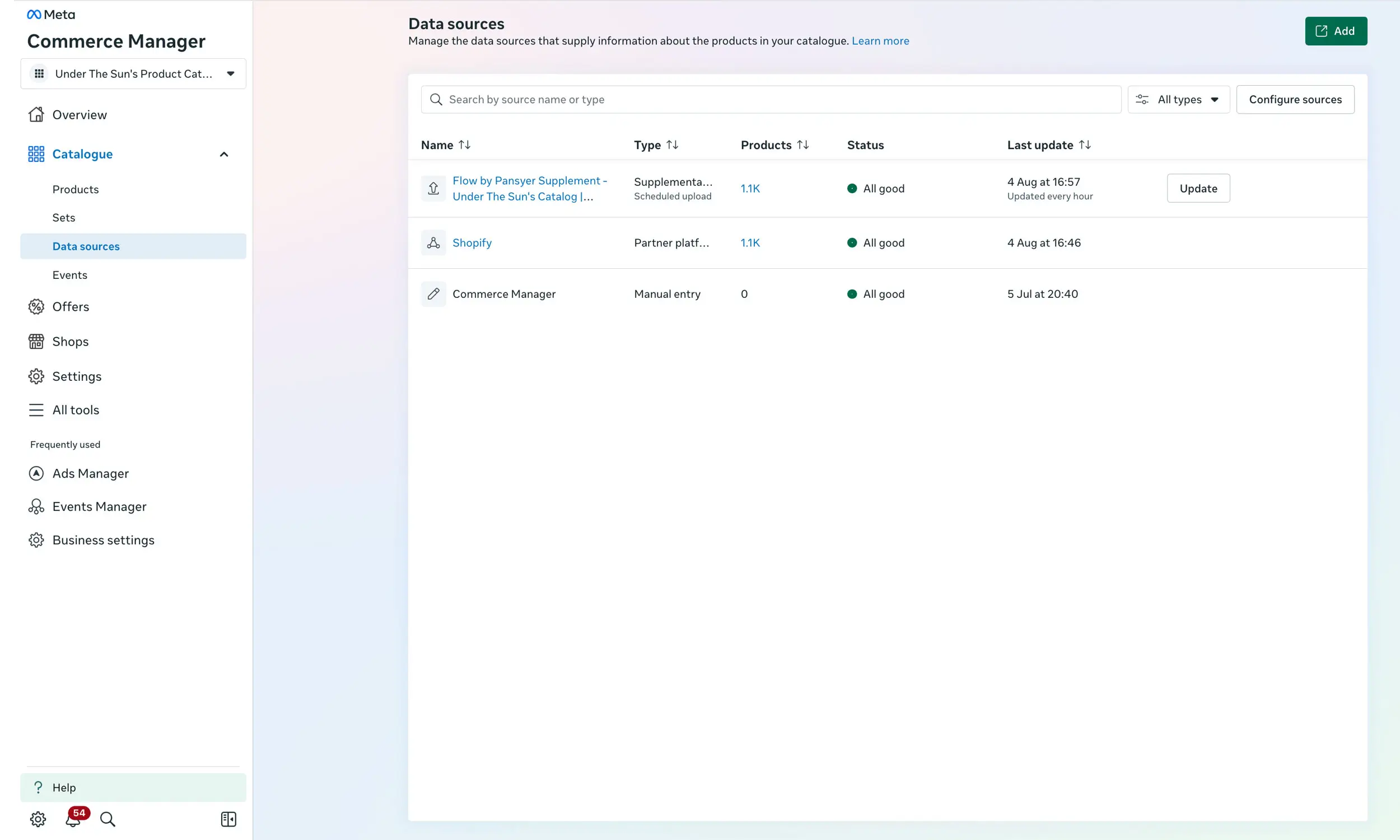Click the 'Partner platf…' type cell
Image resolution: width=1400 pixels, height=840 pixels.
[671, 243]
